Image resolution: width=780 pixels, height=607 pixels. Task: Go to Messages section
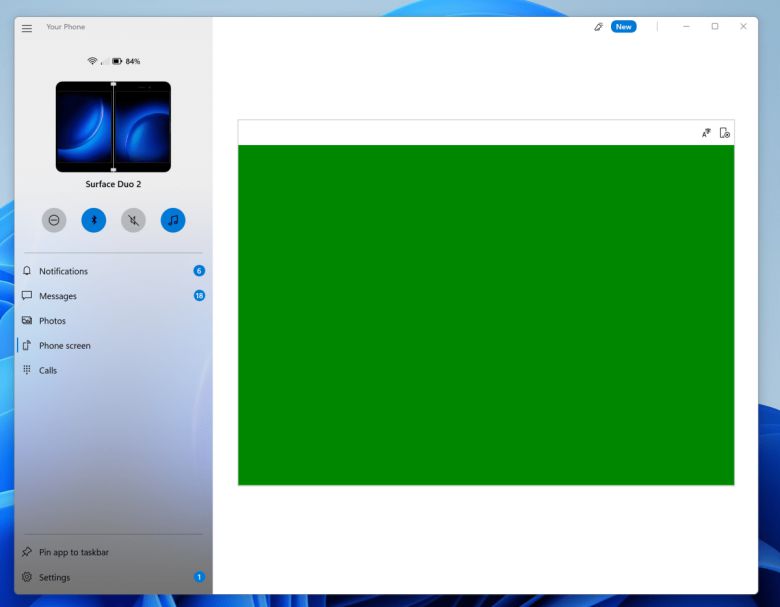[x=58, y=296]
